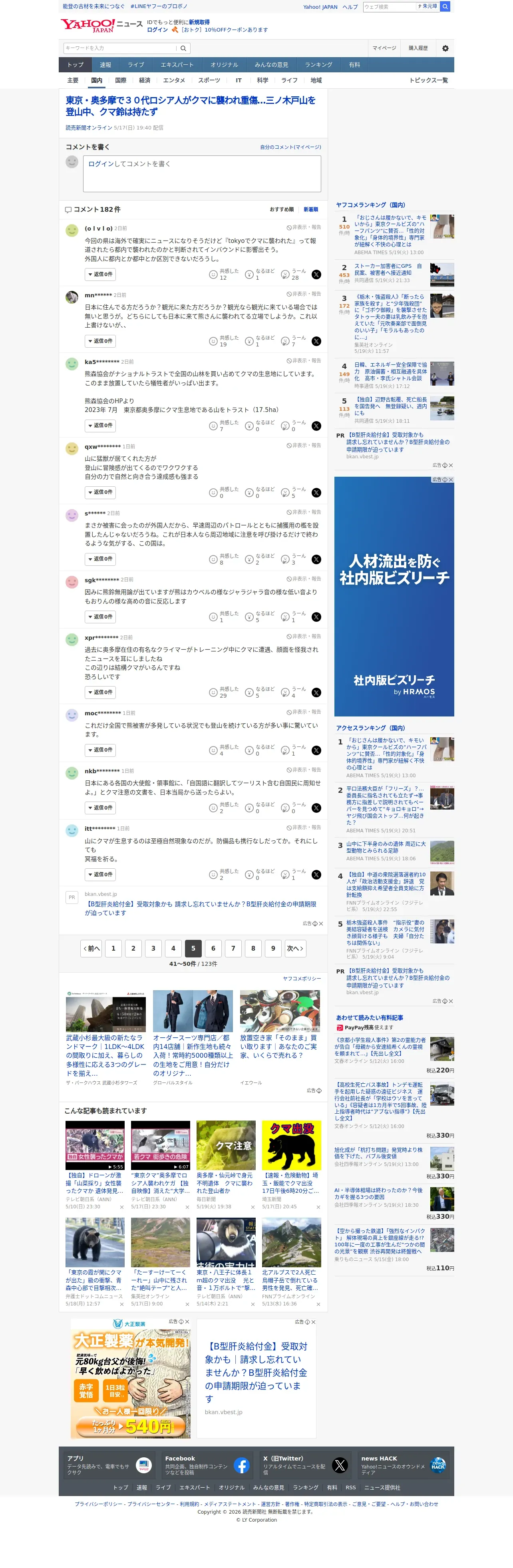Open the 速報 tab
The height and width of the screenshot is (1568, 513).
106,65
